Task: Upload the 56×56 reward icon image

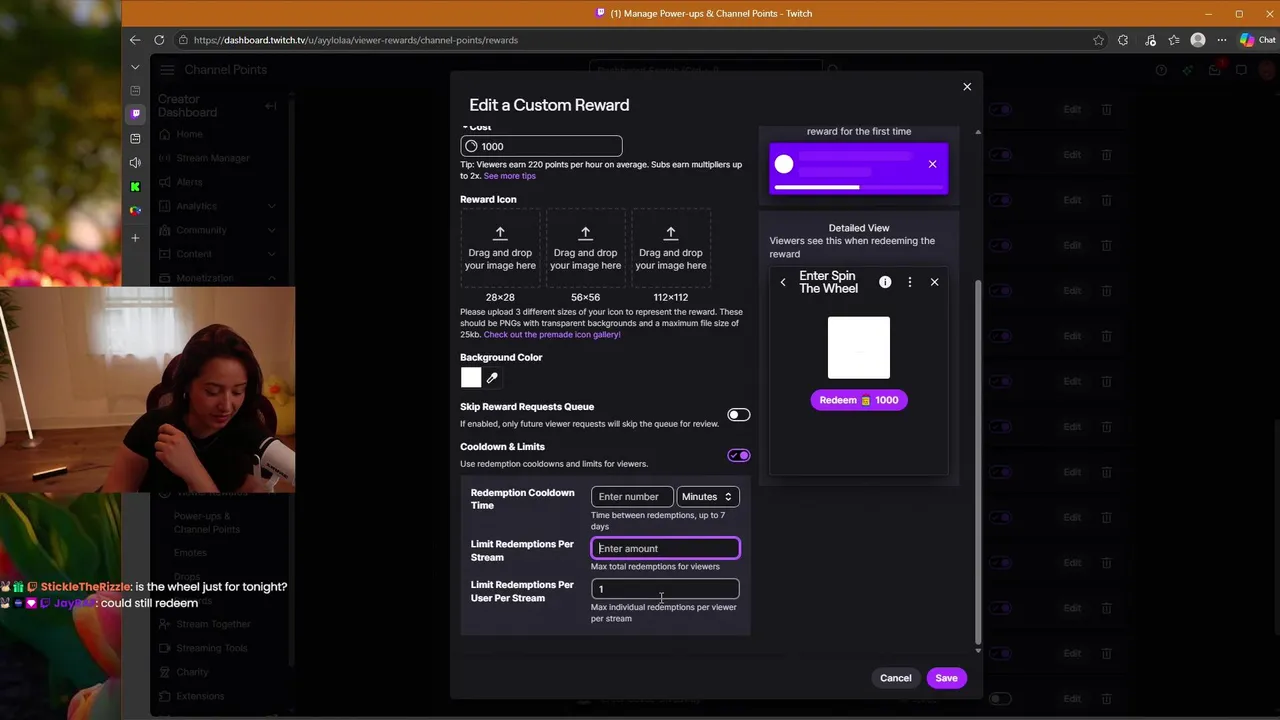Action: 586,248
